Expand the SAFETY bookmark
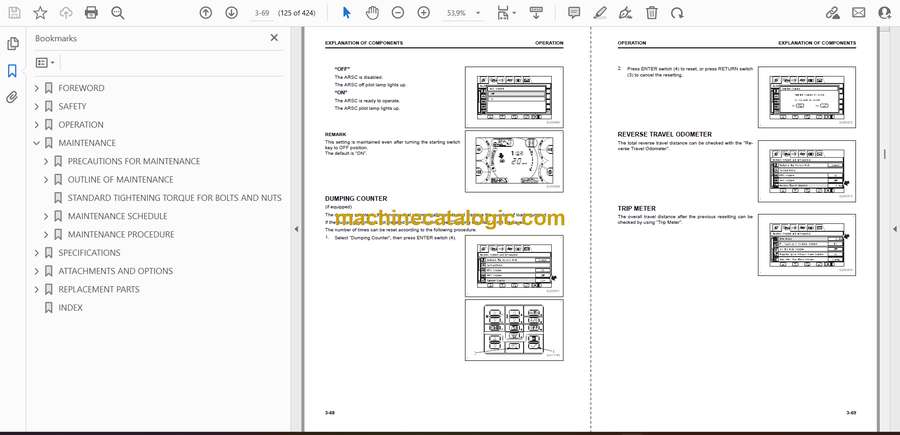 37,106
